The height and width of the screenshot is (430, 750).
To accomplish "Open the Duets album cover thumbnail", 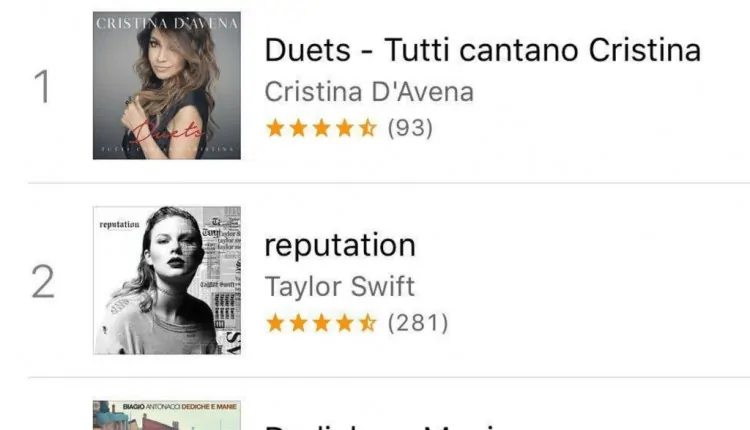I will (x=167, y=85).
